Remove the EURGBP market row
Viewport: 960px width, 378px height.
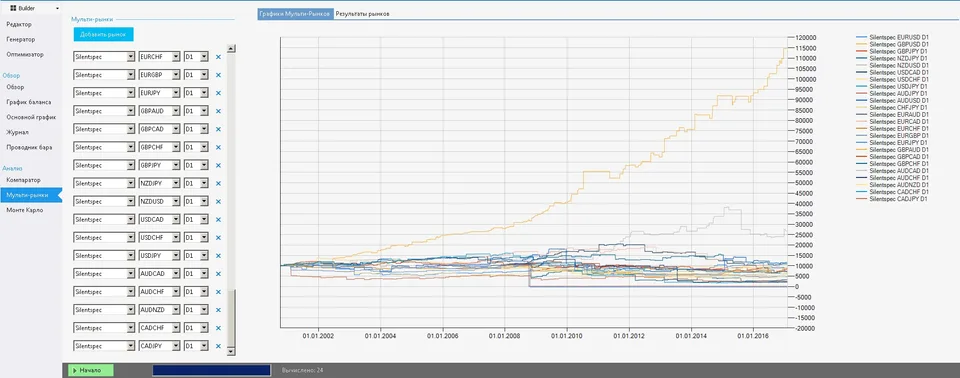coord(218,75)
